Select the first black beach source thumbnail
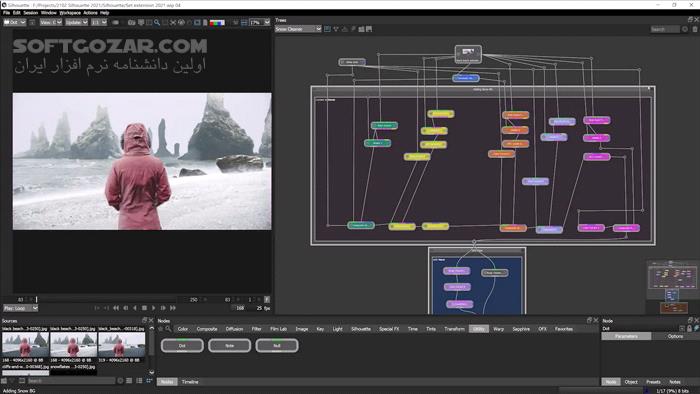Screen dimensions: 700x394 click(x=25, y=344)
